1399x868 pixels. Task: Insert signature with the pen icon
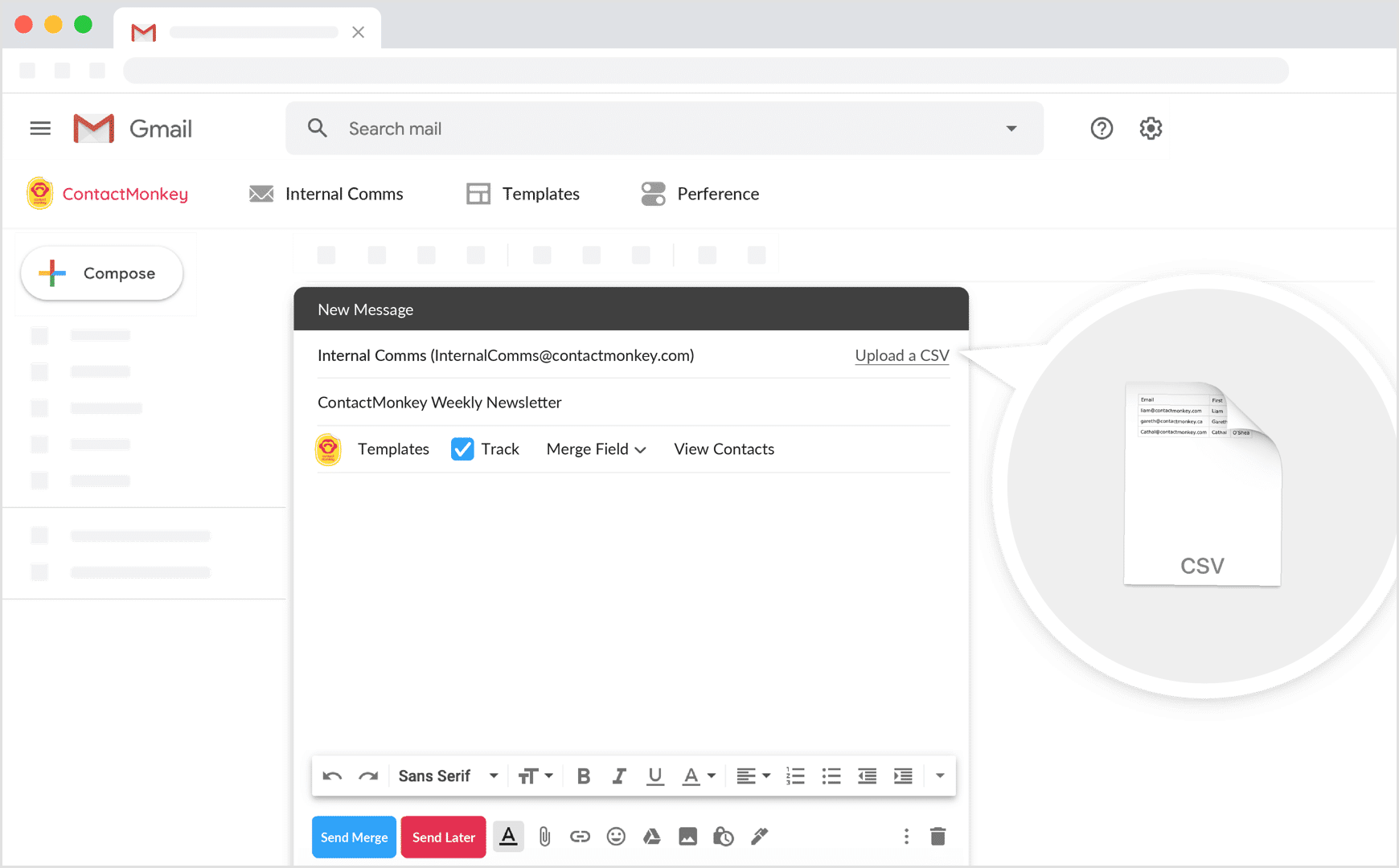[759, 837]
